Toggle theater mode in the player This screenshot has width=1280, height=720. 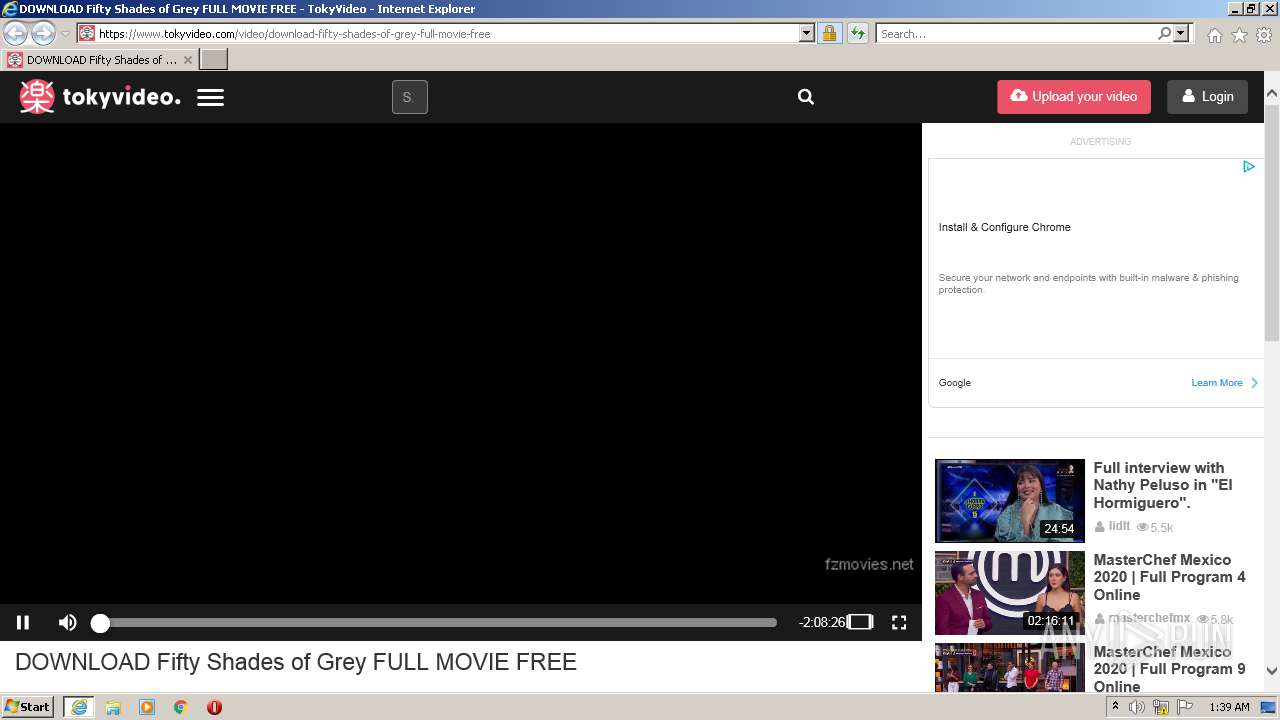[860, 622]
